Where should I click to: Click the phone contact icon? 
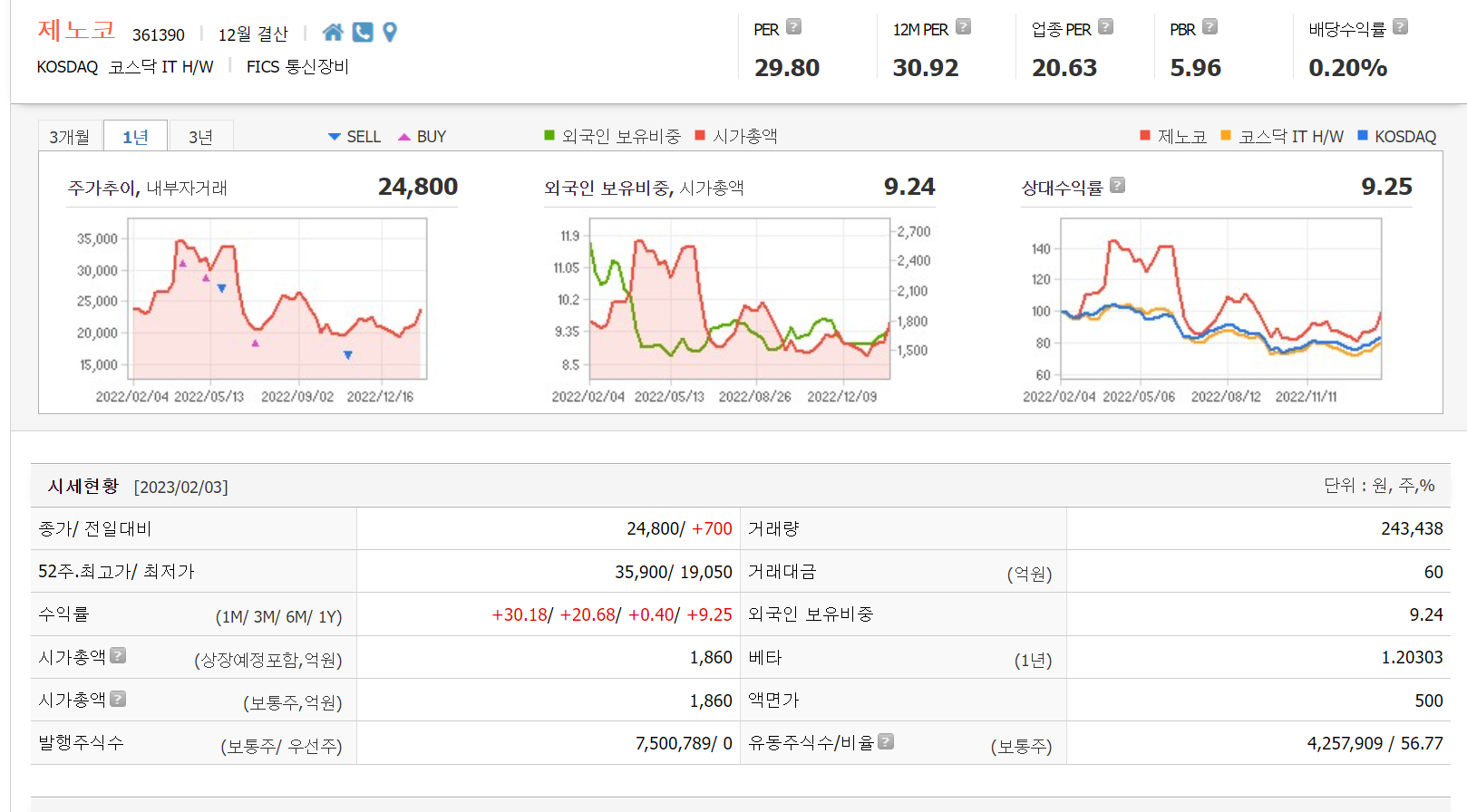pos(363,33)
